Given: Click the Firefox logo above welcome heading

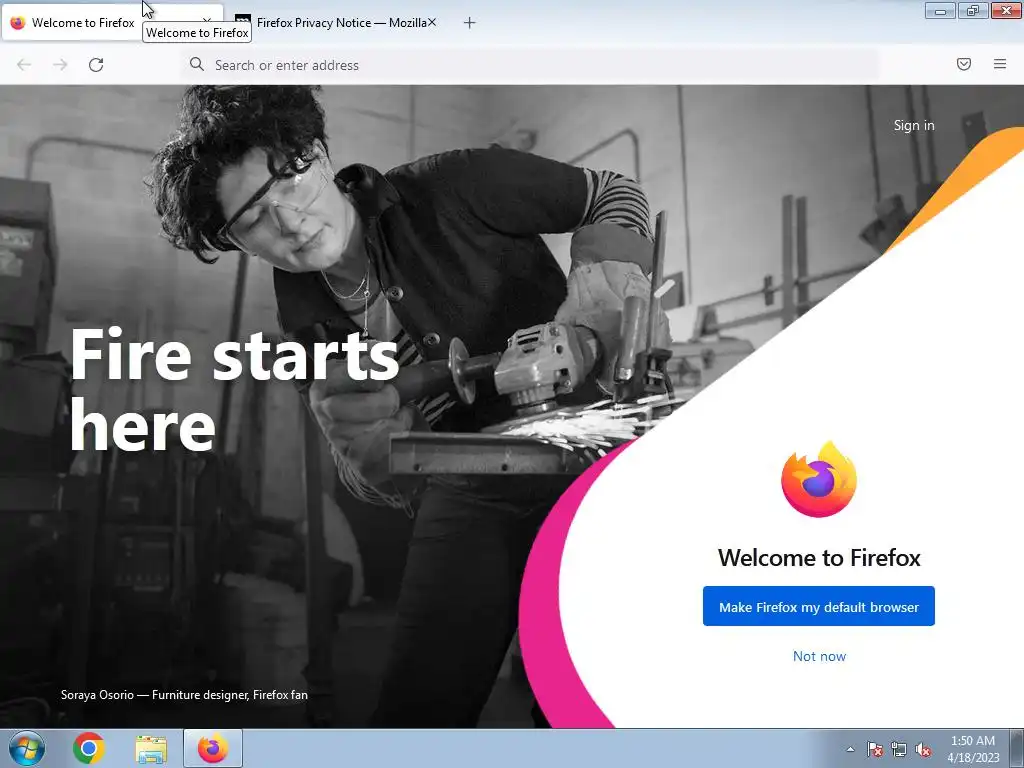Looking at the screenshot, I should [x=819, y=479].
